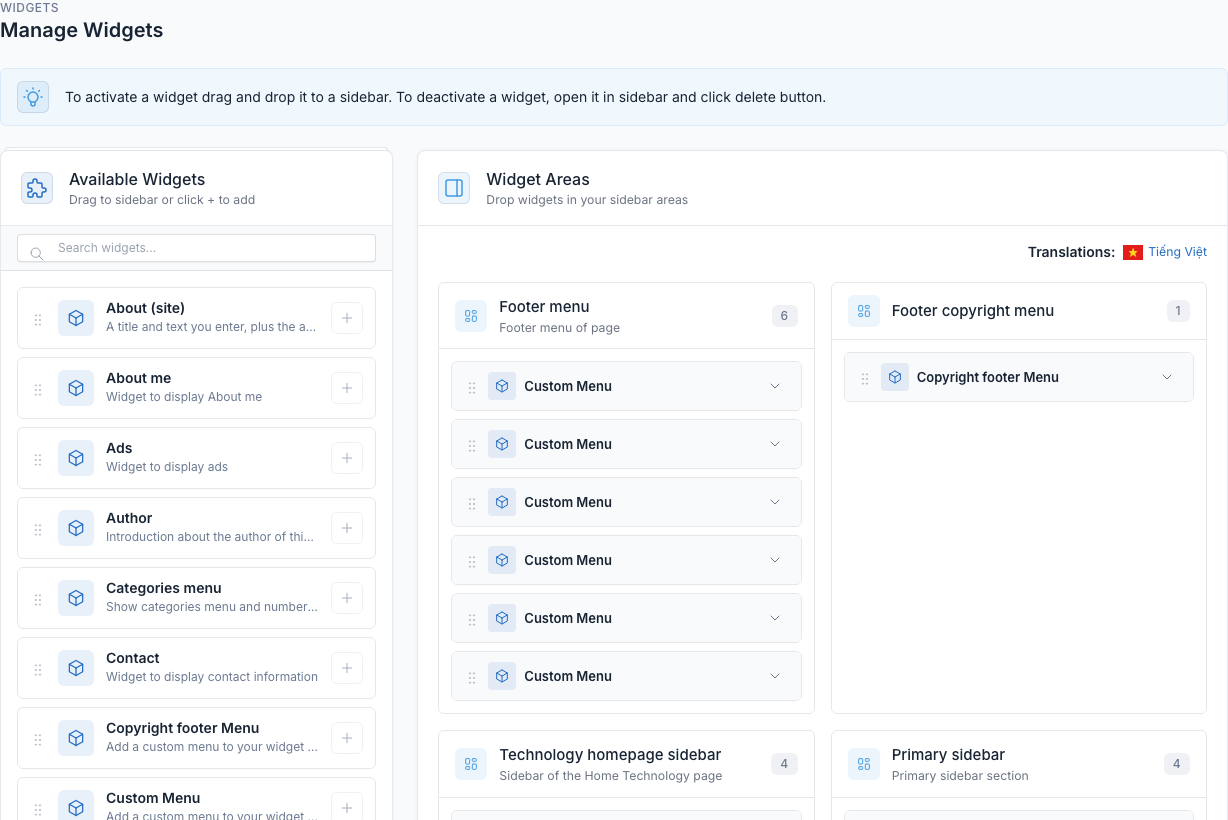Click the cube icon of the Categories menu widget
1228x820 pixels.
(76, 598)
